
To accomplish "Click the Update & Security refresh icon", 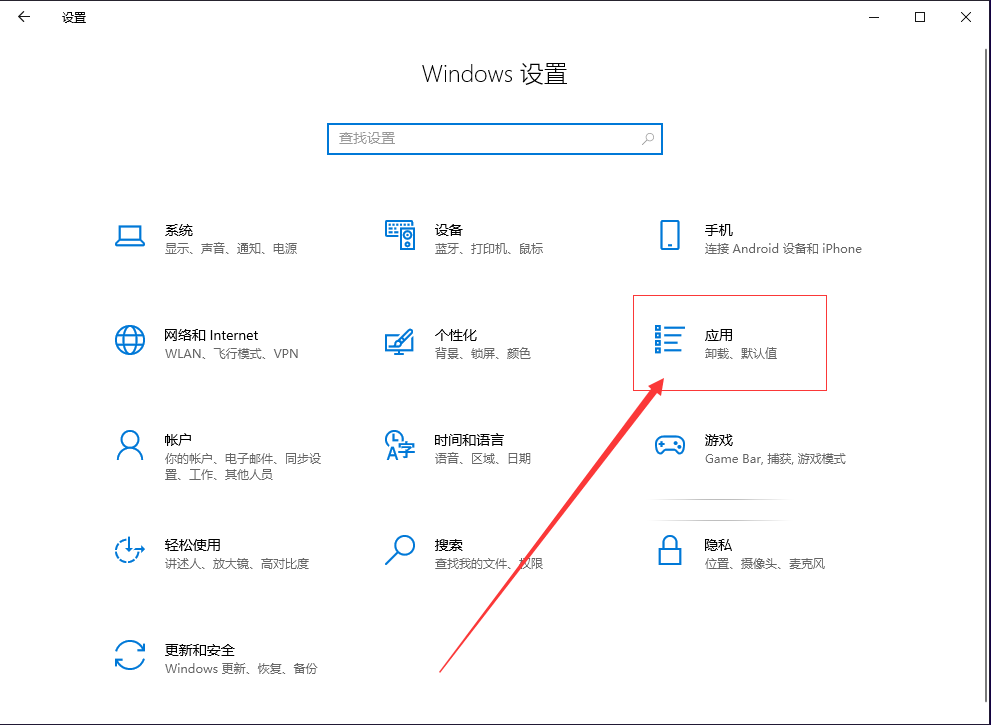I will point(130,655).
